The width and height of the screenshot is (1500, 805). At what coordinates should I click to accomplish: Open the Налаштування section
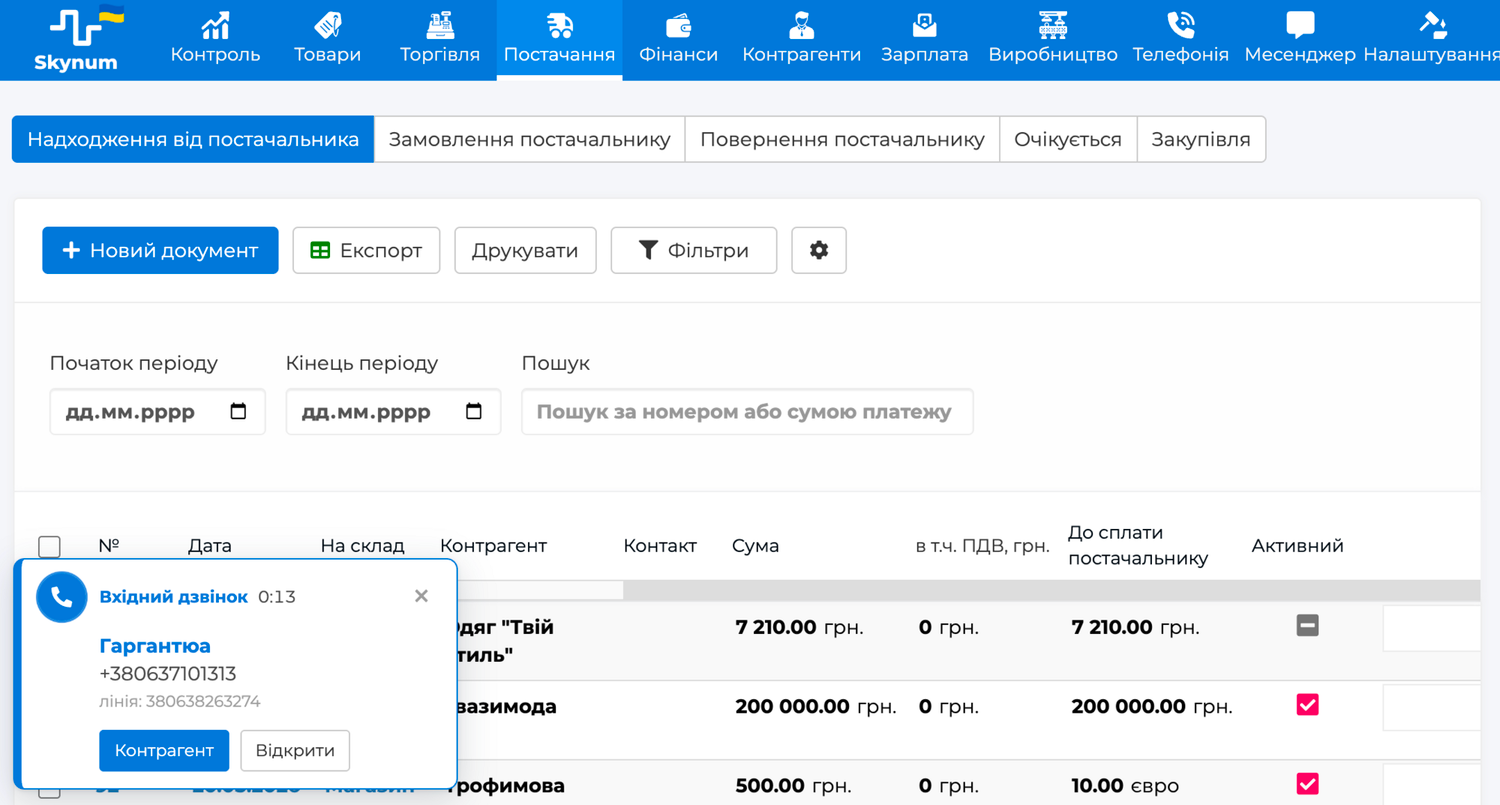pyautogui.click(x=1432, y=40)
